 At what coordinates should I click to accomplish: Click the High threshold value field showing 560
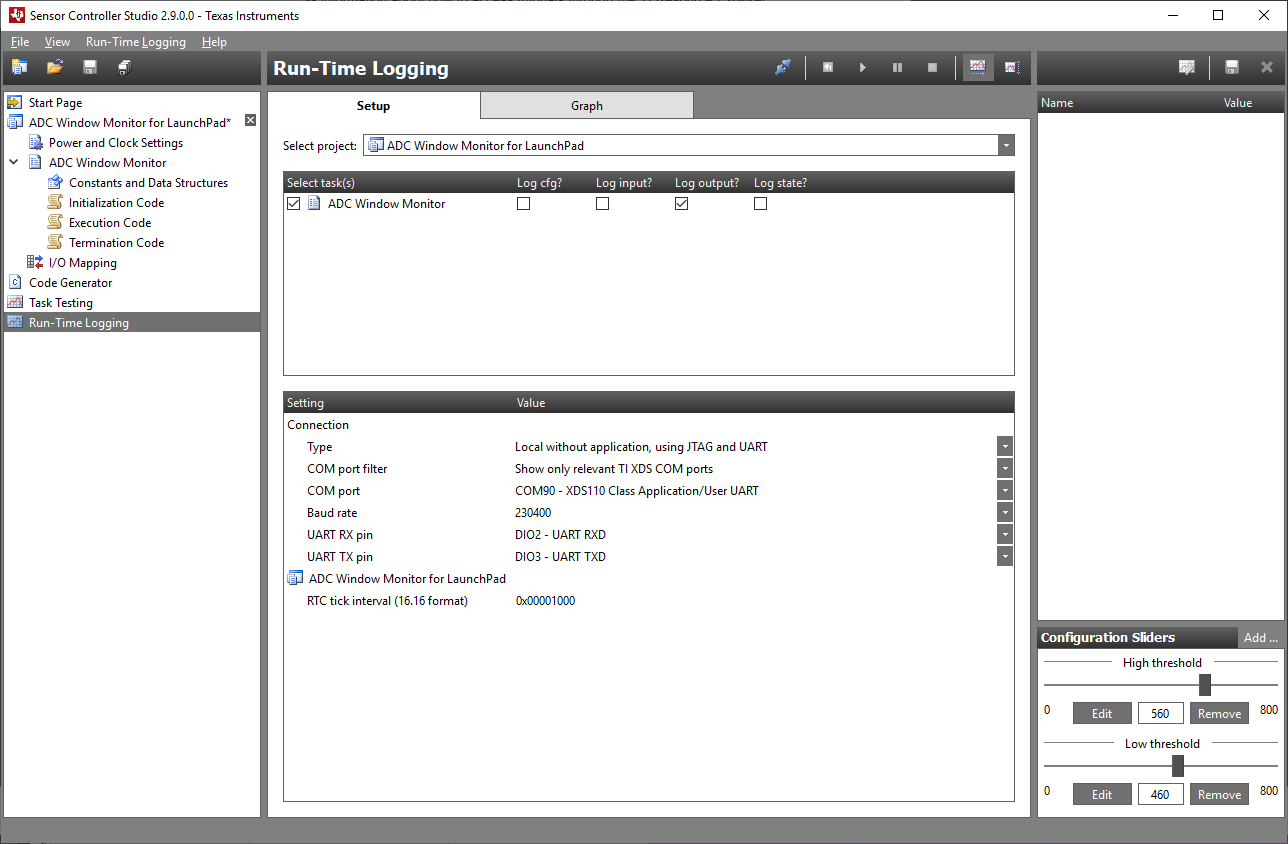coord(1161,713)
